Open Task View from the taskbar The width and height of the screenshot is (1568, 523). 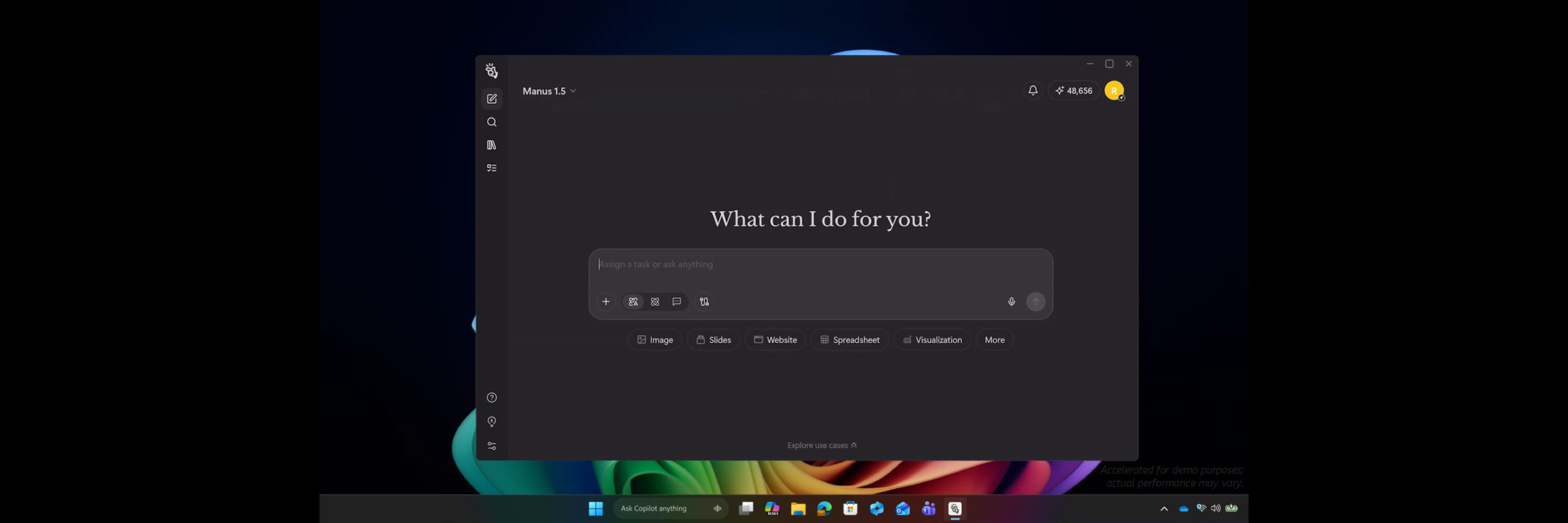point(746,508)
